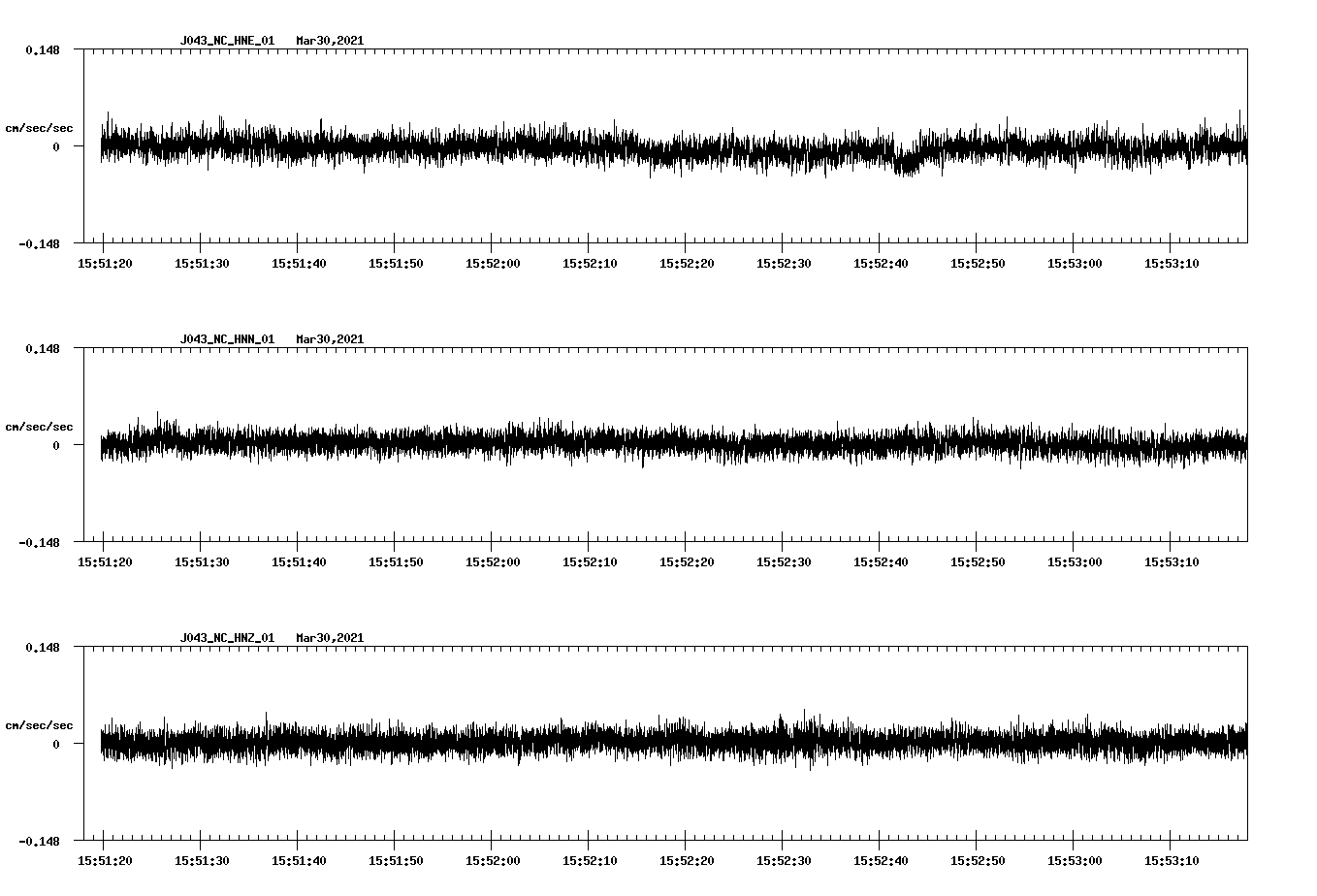Click the 15:51:20 time tick on top axis

click(107, 261)
